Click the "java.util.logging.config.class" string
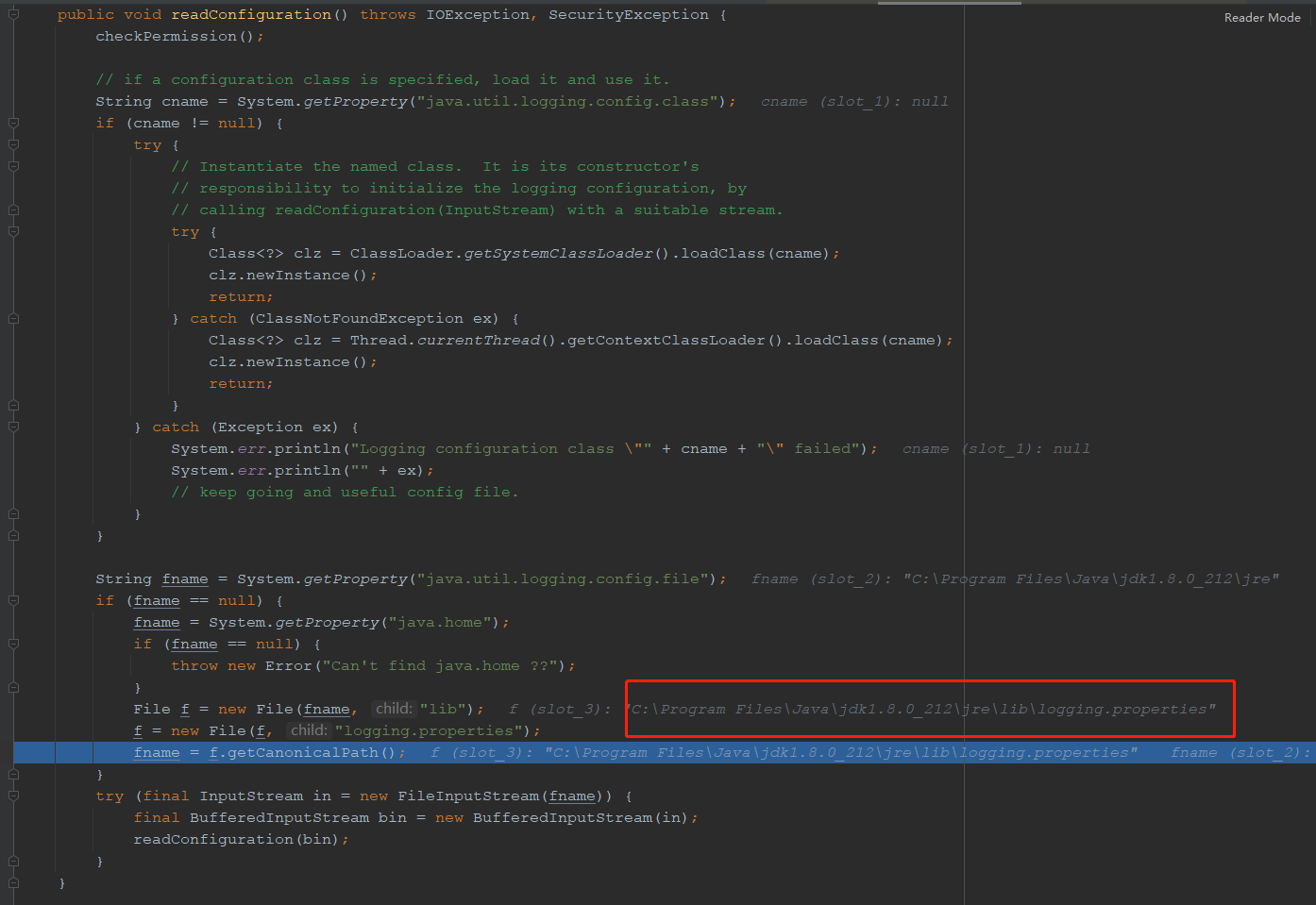The height and width of the screenshot is (905, 1316). [567, 101]
